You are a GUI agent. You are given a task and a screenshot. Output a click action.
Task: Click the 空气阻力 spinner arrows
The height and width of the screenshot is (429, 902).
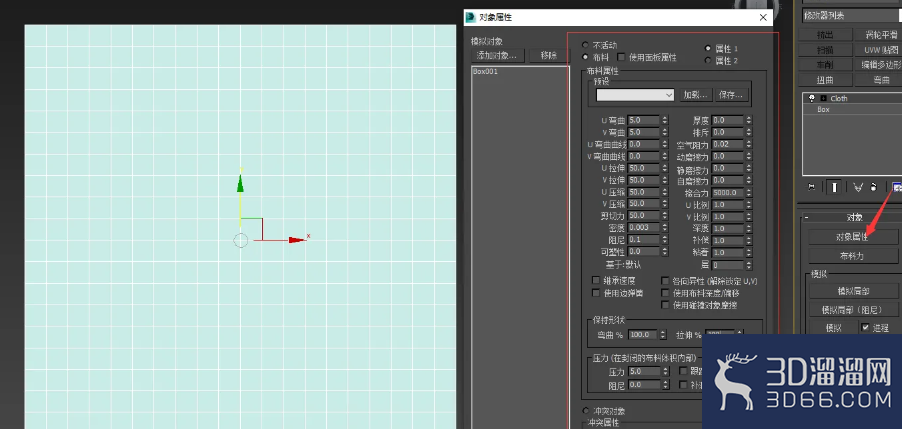[748, 144]
